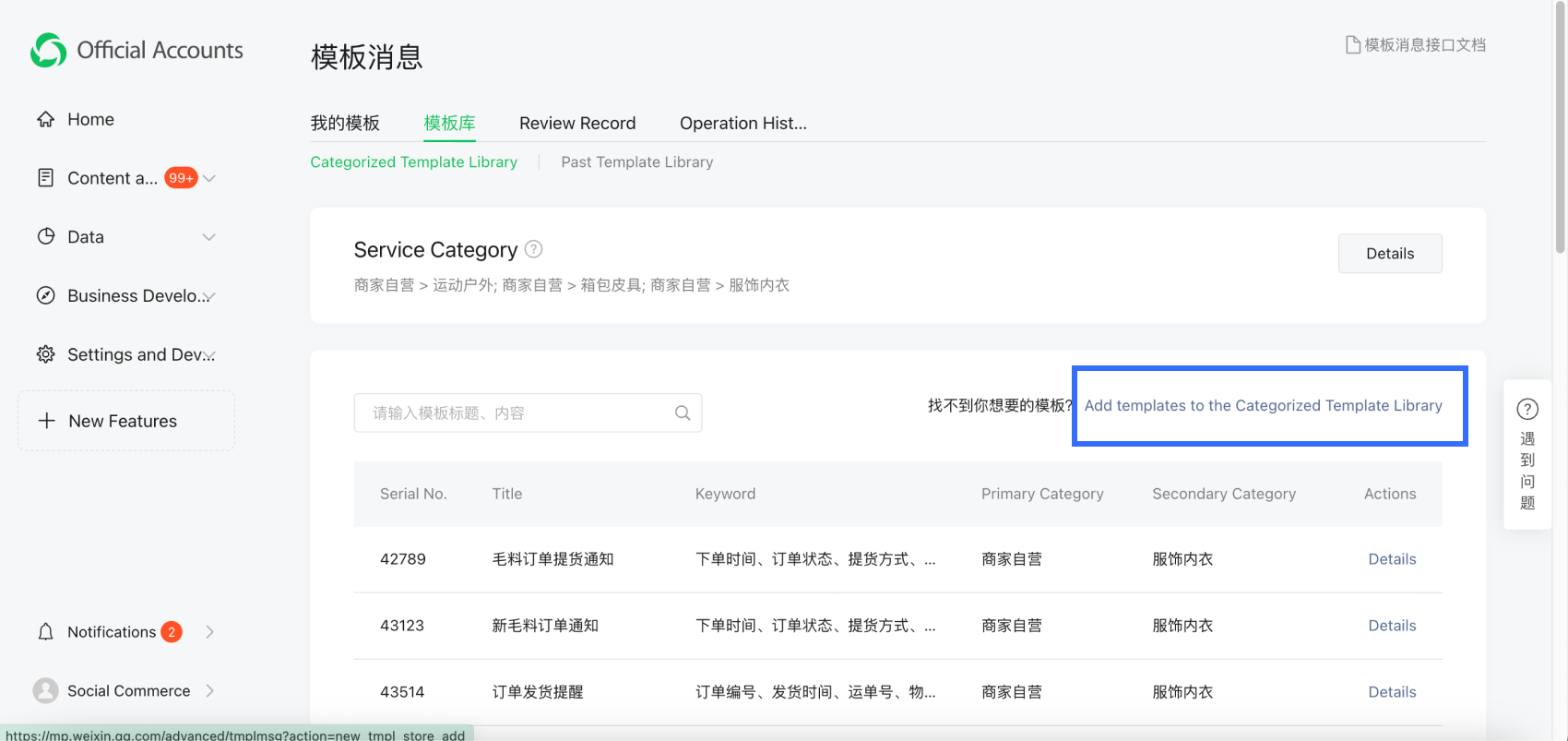Select Categorized Template Library sub-tab
The height and width of the screenshot is (741, 1568).
click(413, 161)
